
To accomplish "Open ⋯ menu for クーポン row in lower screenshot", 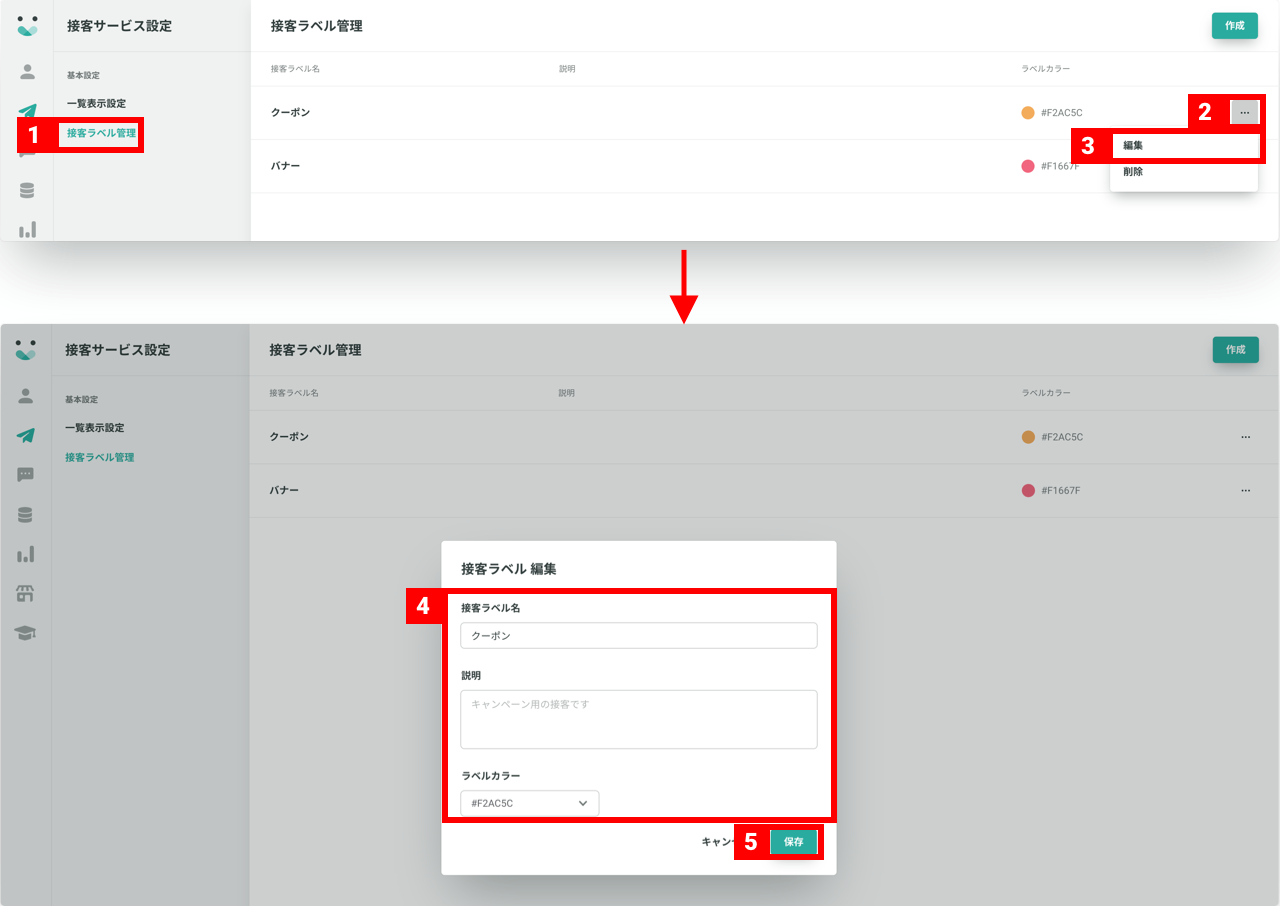I will [x=1245, y=437].
